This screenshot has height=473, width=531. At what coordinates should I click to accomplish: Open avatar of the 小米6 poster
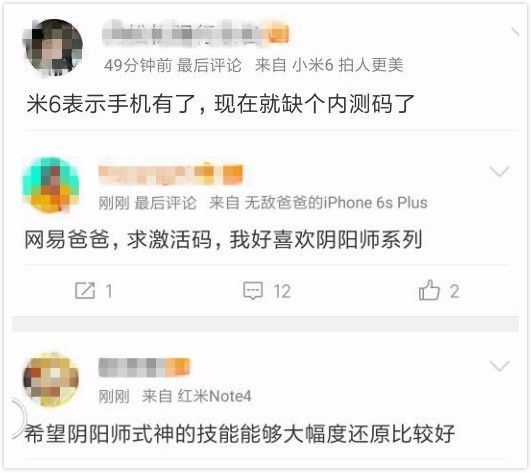pyautogui.click(x=53, y=47)
